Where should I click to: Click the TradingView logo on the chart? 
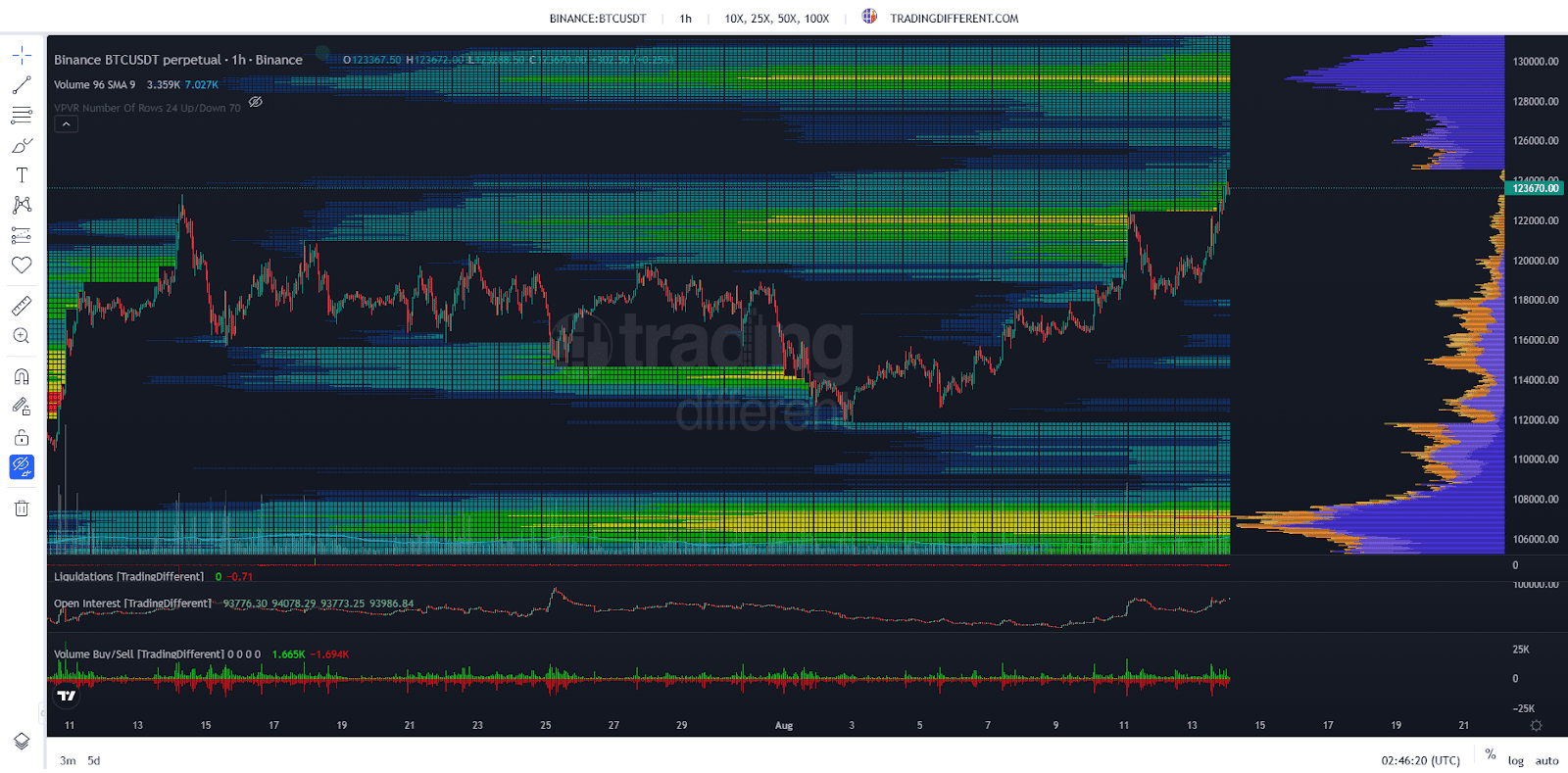pyautogui.click(x=66, y=696)
